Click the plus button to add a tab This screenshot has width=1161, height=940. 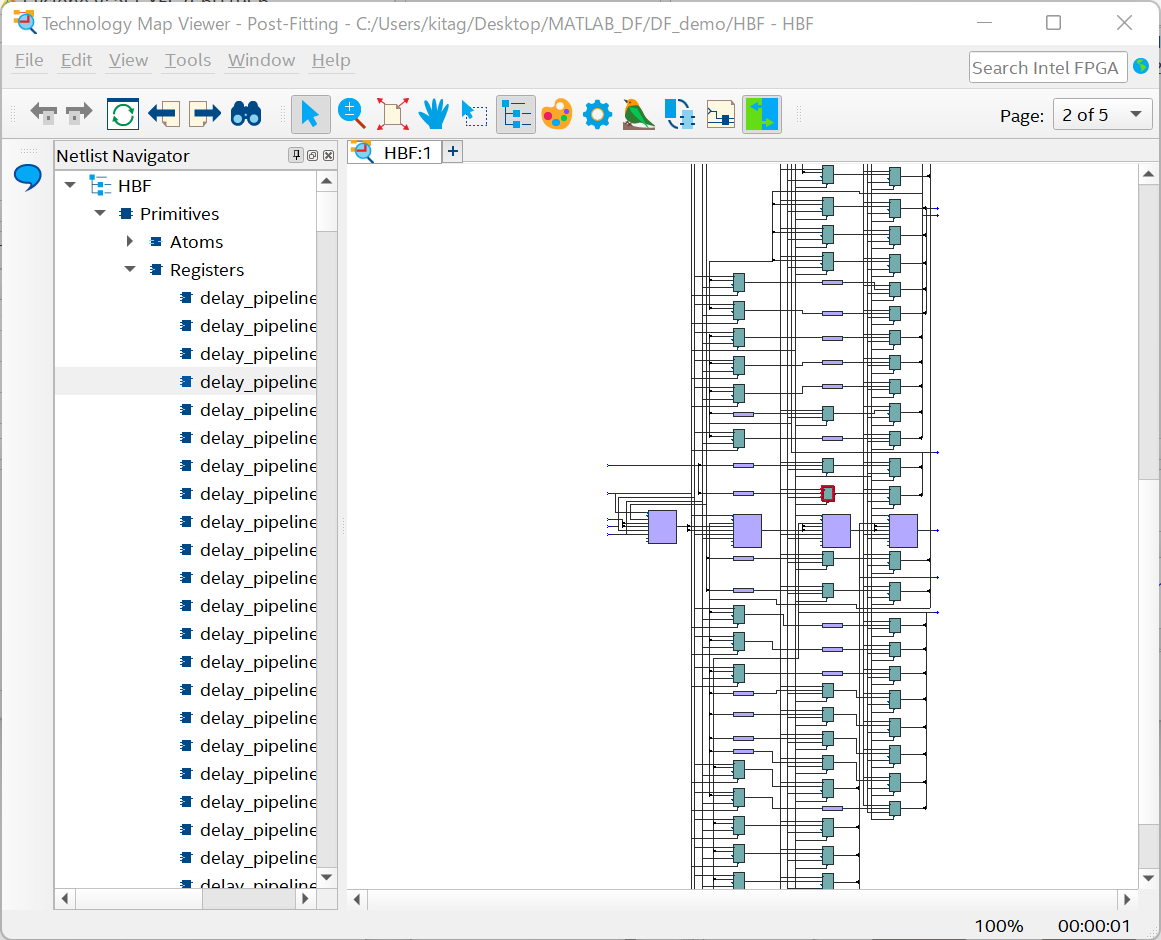point(452,151)
